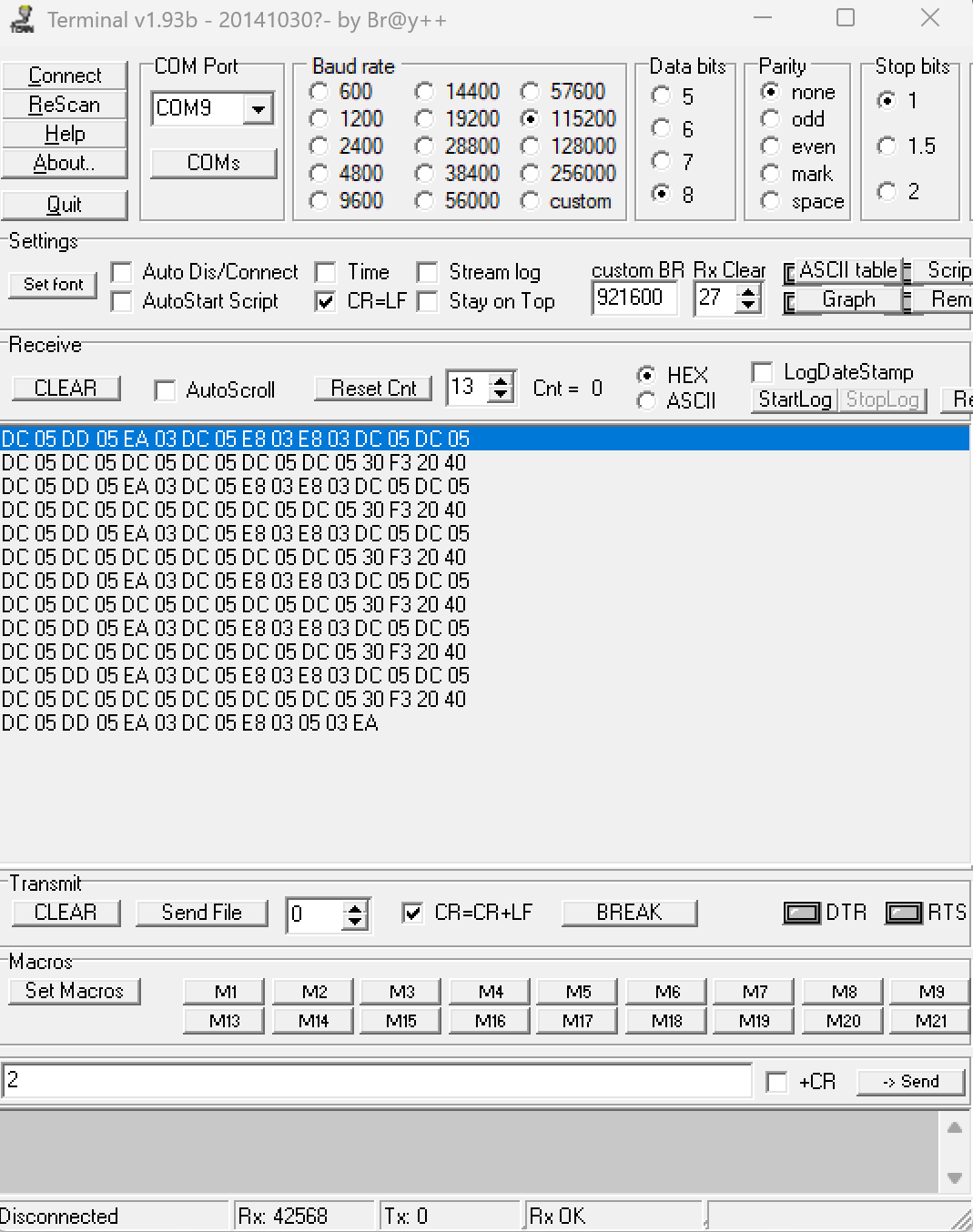Open the Set font dialog
The width and height of the screenshot is (973, 1232).
coord(53,284)
